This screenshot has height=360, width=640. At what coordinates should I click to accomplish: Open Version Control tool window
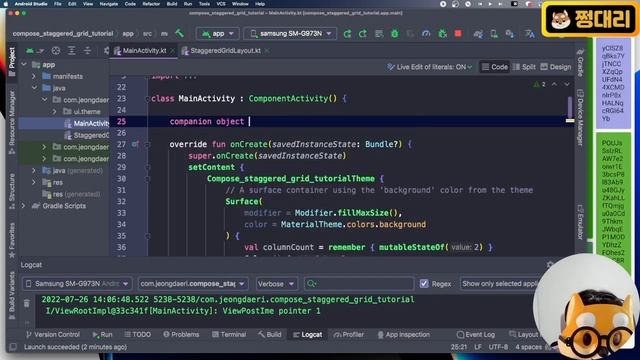tap(53, 335)
